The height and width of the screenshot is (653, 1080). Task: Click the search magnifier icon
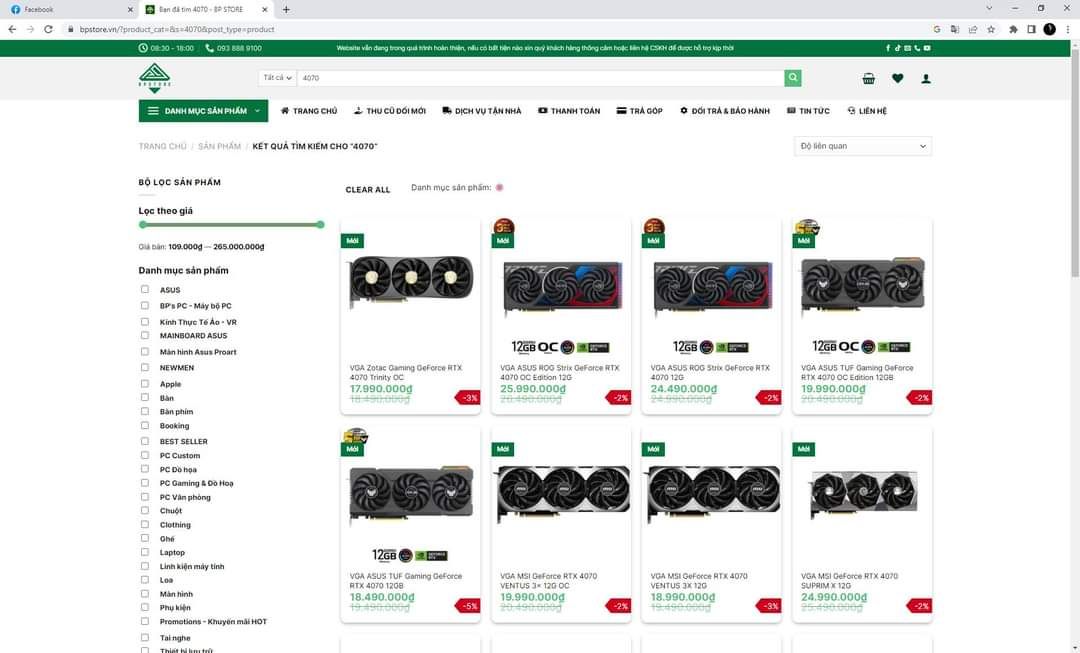[x=792, y=77]
